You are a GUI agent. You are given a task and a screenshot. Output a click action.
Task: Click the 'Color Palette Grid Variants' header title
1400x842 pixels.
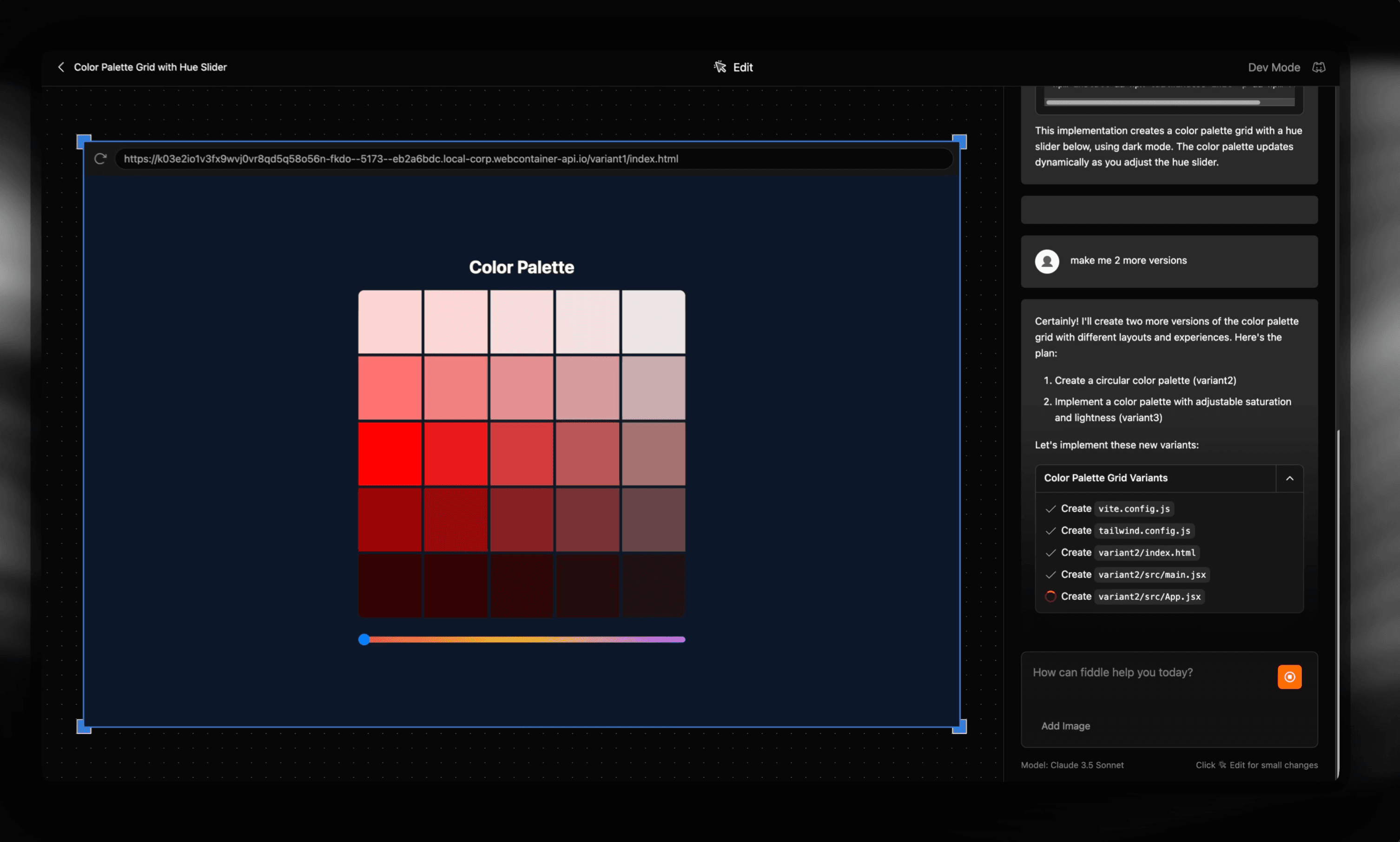coord(1105,478)
